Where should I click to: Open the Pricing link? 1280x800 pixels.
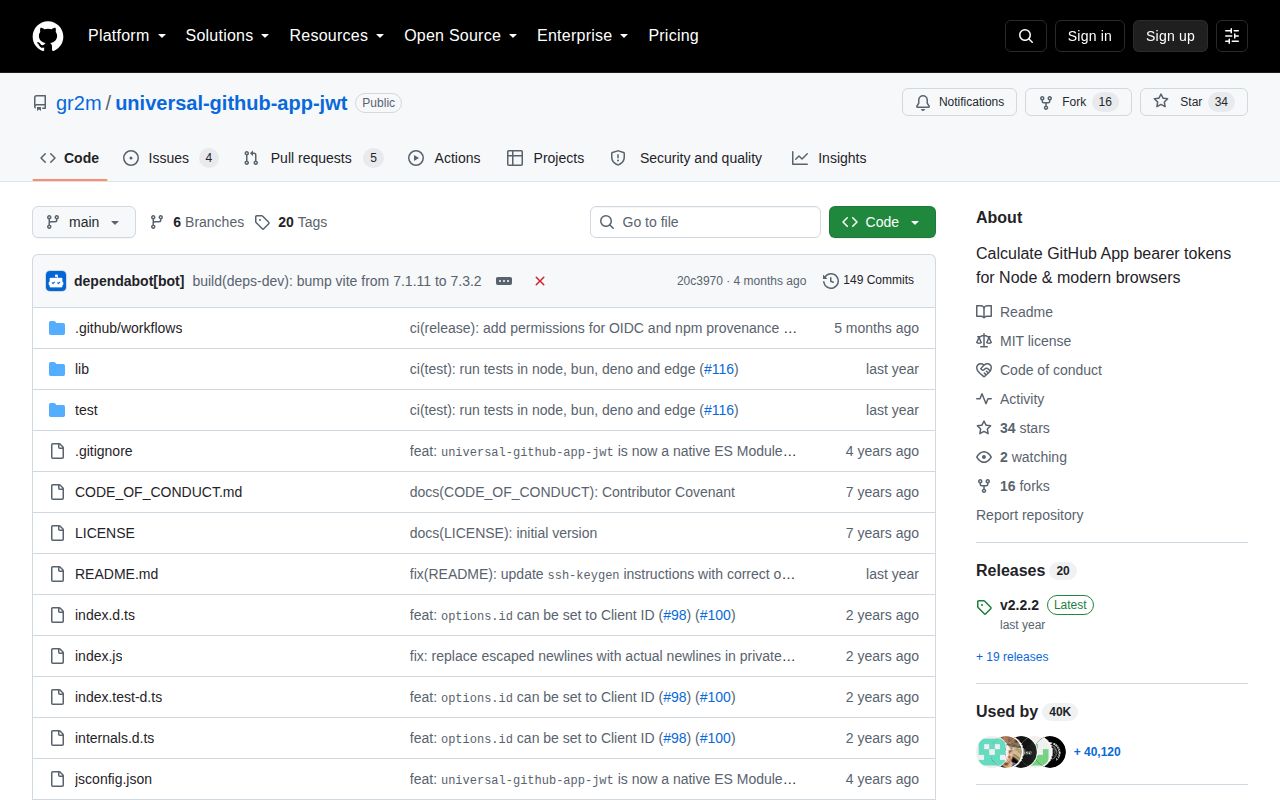(673, 36)
